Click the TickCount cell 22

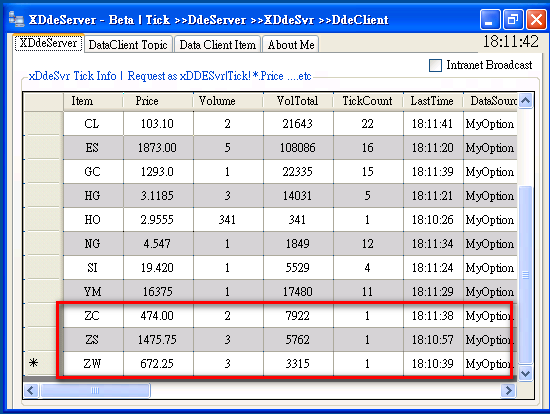pyautogui.click(x=368, y=123)
